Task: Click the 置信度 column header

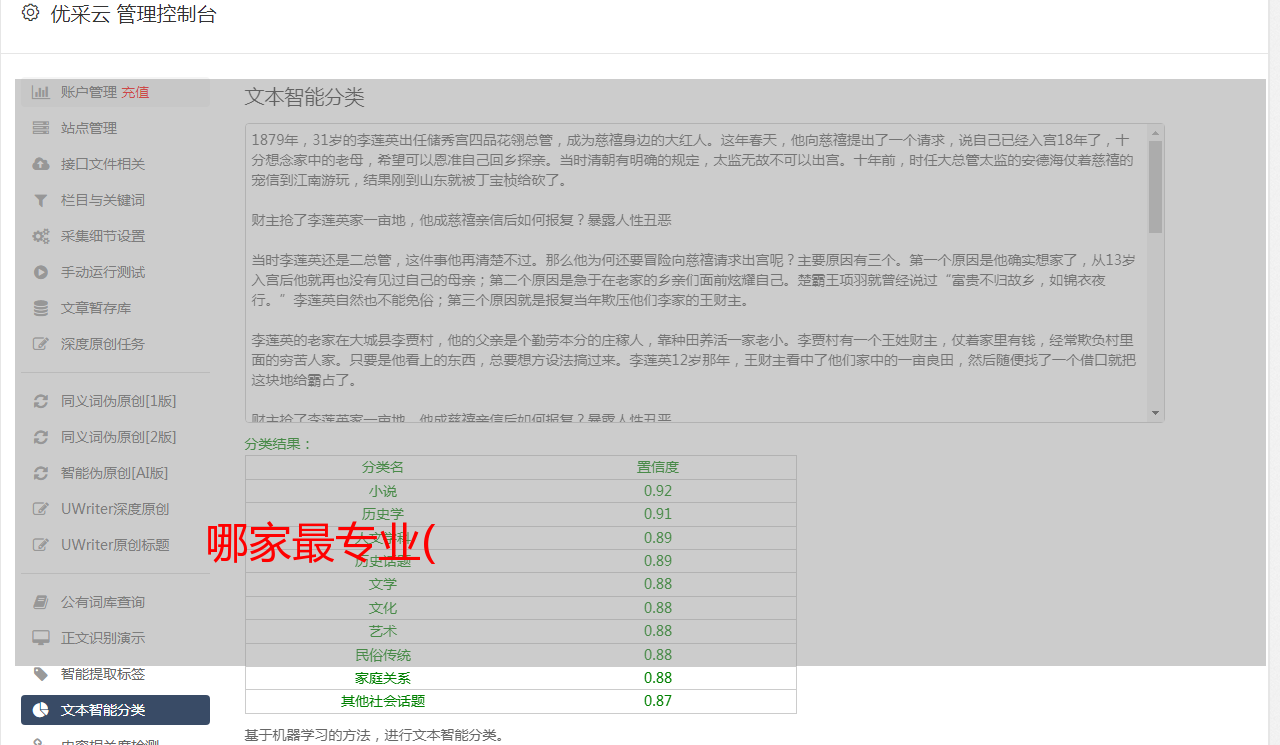Action: pyautogui.click(x=658, y=467)
